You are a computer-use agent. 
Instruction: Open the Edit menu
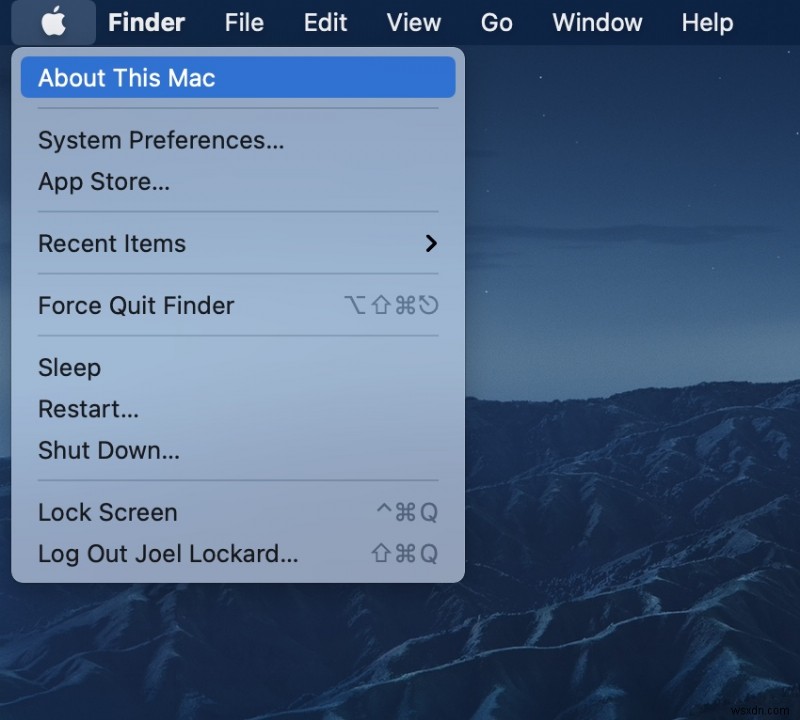pyautogui.click(x=325, y=22)
